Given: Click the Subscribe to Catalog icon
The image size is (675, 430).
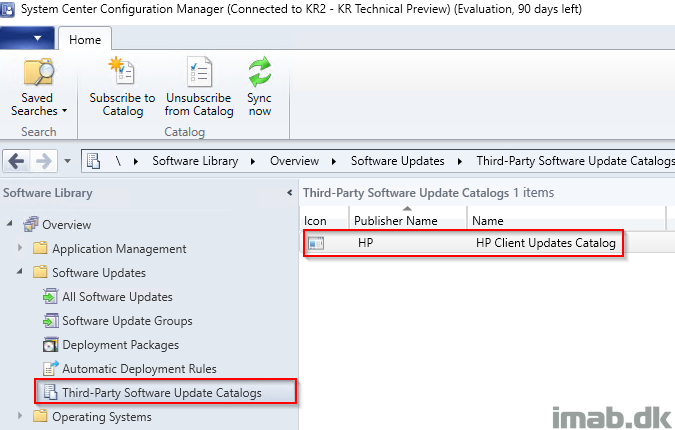Looking at the screenshot, I should point(122,71).
